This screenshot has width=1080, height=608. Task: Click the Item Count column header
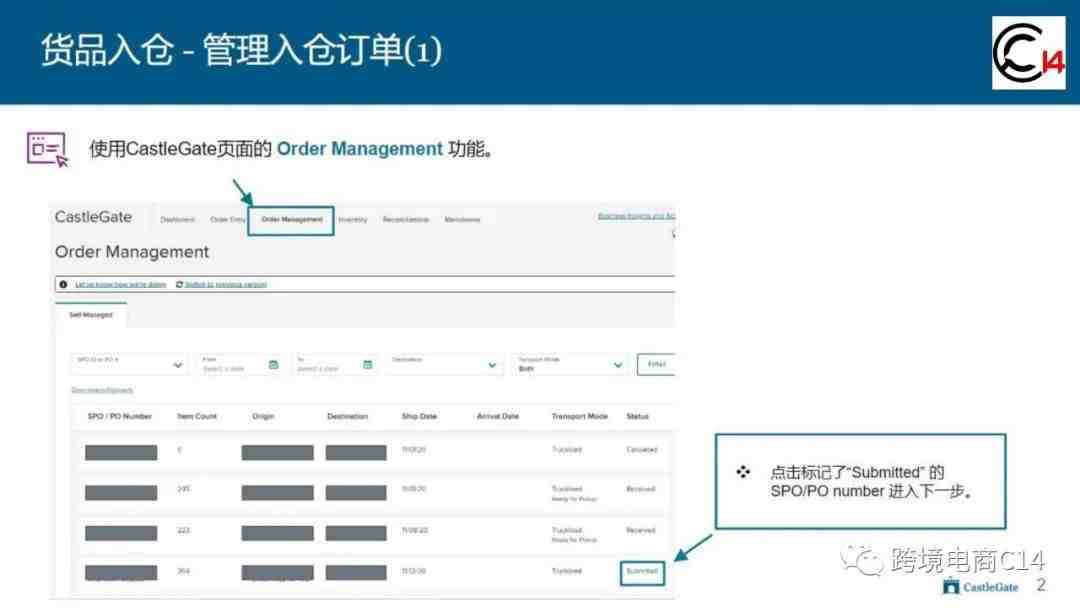point(197,417)
